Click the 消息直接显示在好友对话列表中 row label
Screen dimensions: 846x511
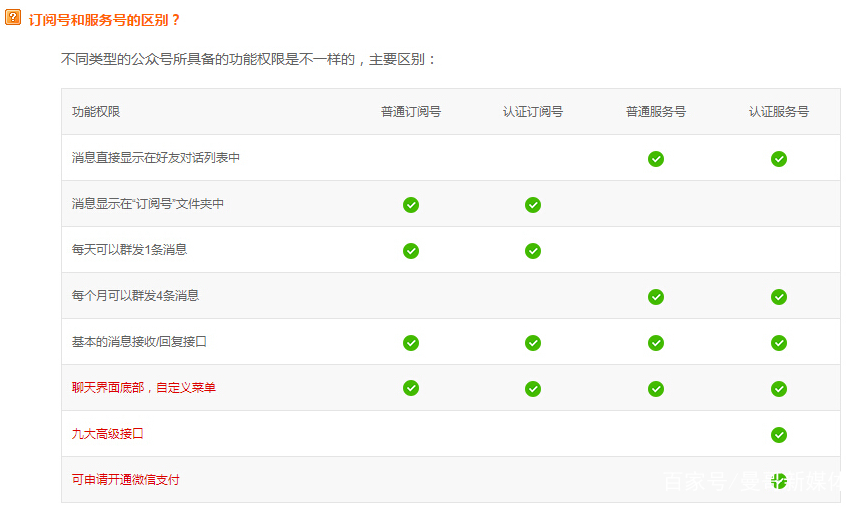[155, 158]
